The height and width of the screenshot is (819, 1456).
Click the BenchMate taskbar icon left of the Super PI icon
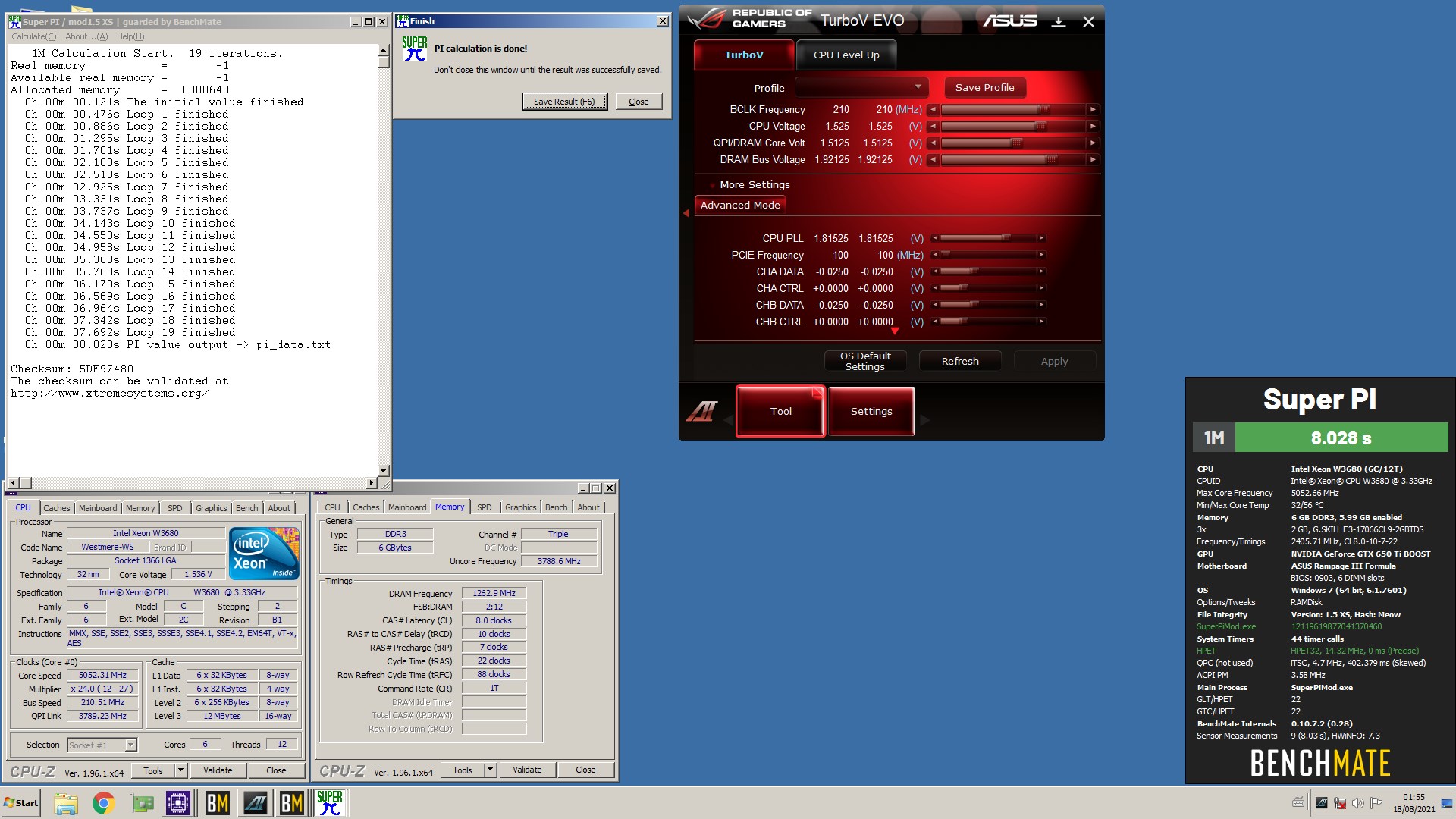(x=292, y=803)
